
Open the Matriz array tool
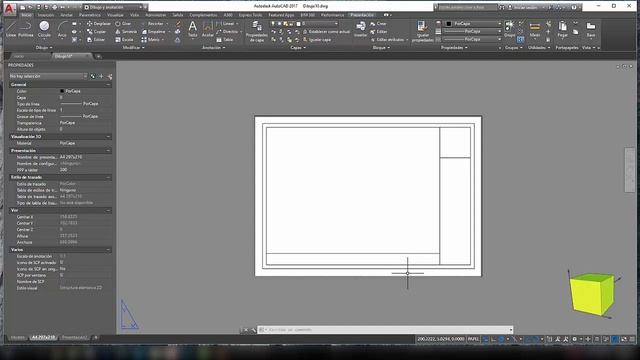[x=151, y=40]
